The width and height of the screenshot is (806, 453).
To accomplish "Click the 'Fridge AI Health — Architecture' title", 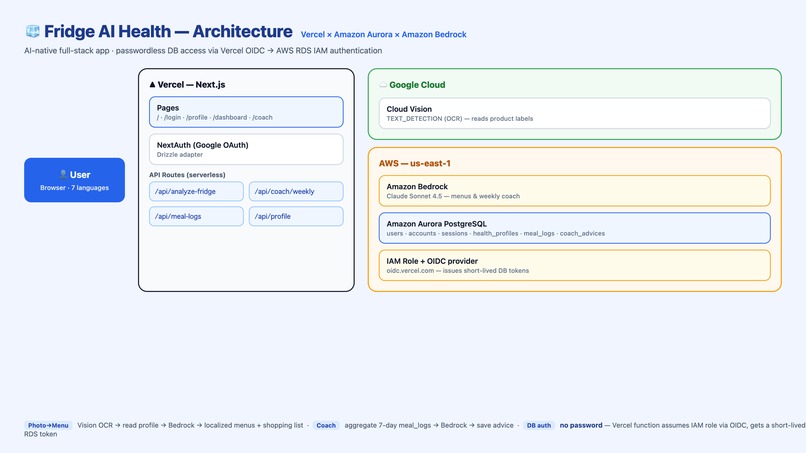I will click(168, 31).
